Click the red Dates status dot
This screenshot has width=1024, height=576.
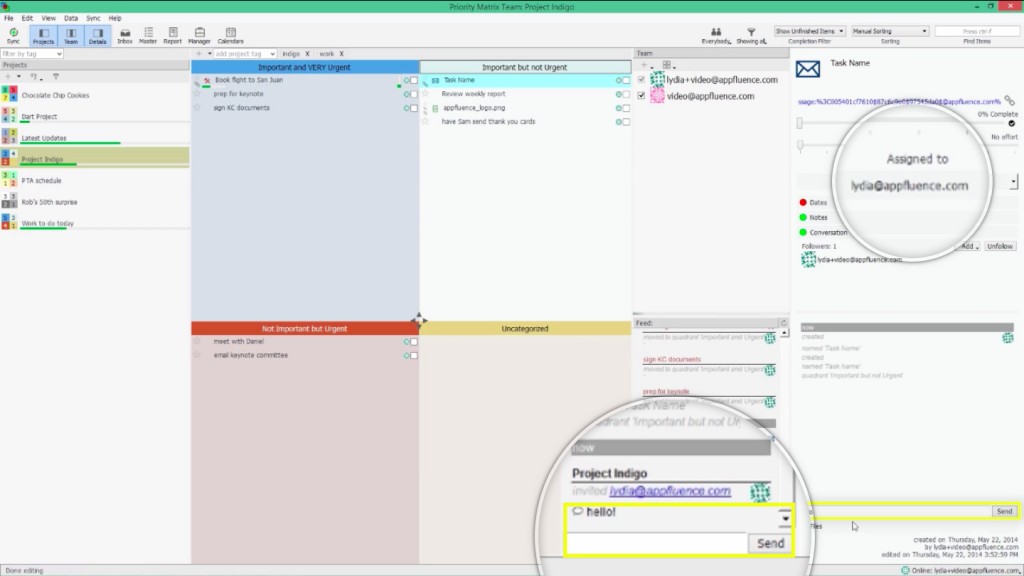[803, 202]
